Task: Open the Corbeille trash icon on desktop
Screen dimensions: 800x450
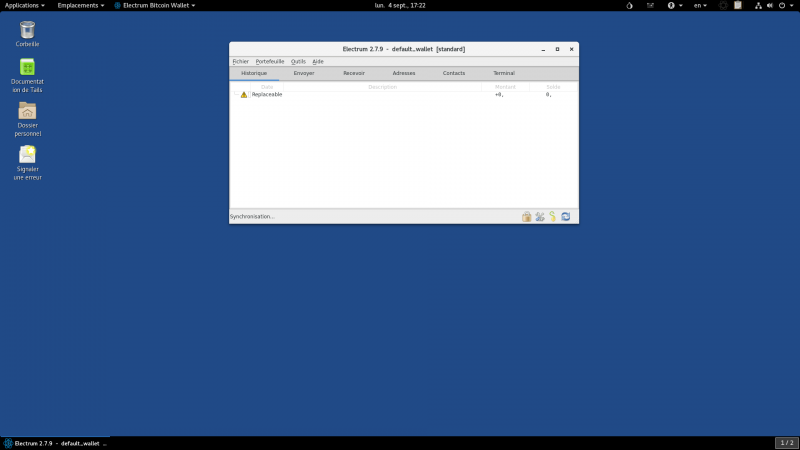Action: (x=28, y=31)
